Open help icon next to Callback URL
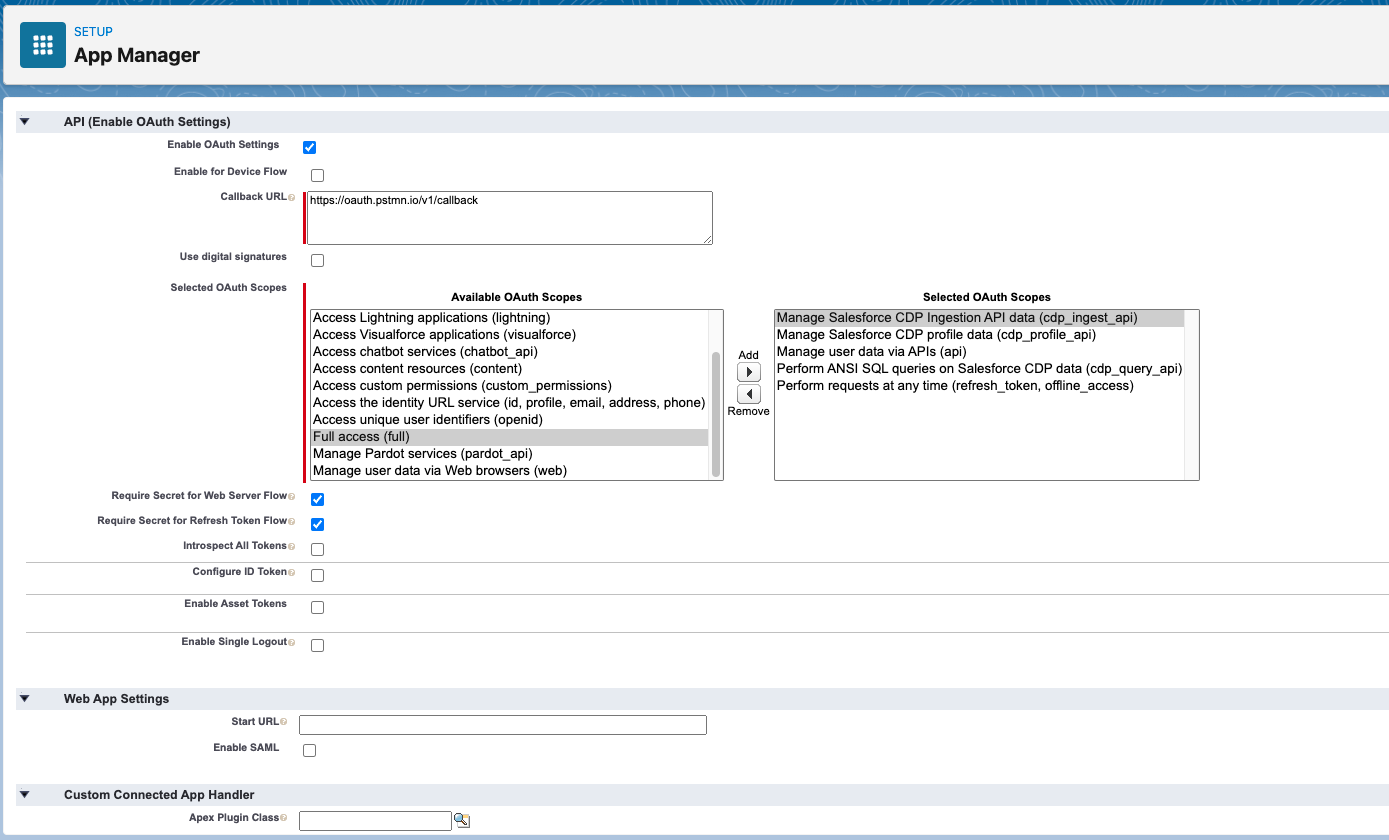 (292, 198)
